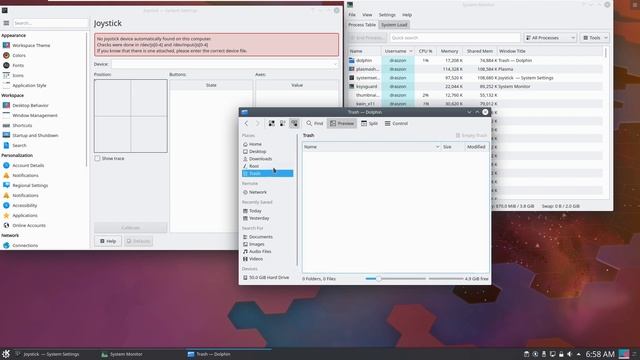This screenshot has height=360, width=640.
Task: Click the Calibrate button
Action: (131, 227)
